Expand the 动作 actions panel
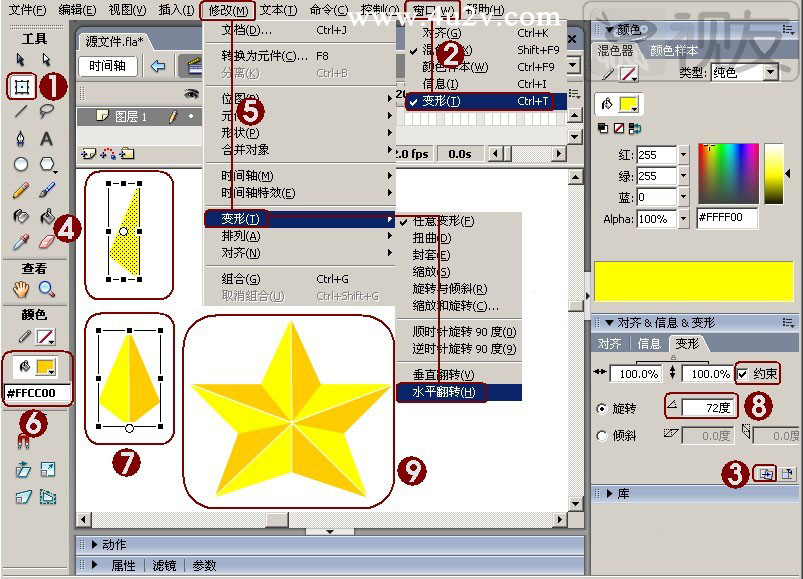The height and width of the screenshot is (579, 803). pyautogui.click(x=94, y=545)
